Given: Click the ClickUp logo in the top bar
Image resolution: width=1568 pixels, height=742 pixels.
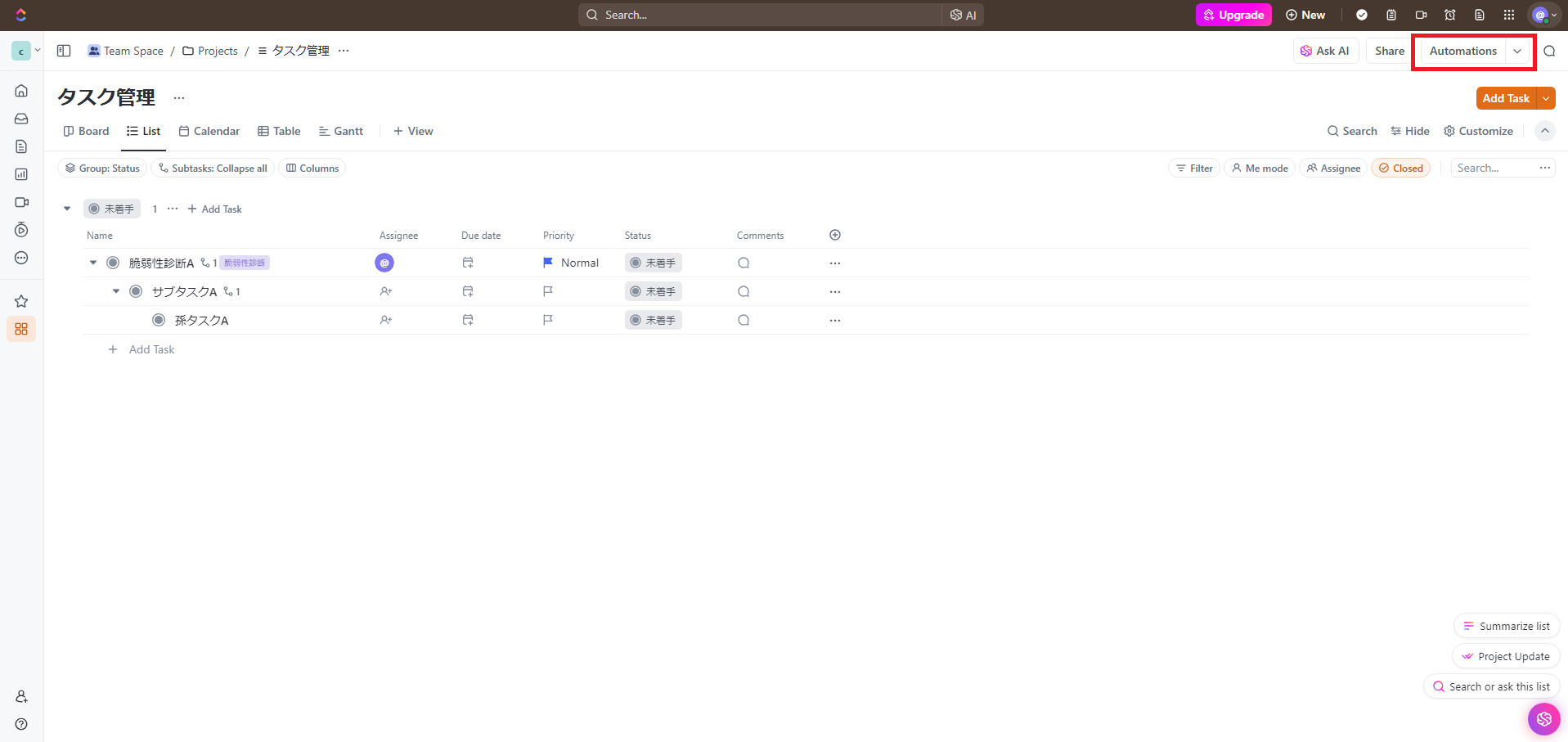Looking at the screenshot, I should pos(21,15).
